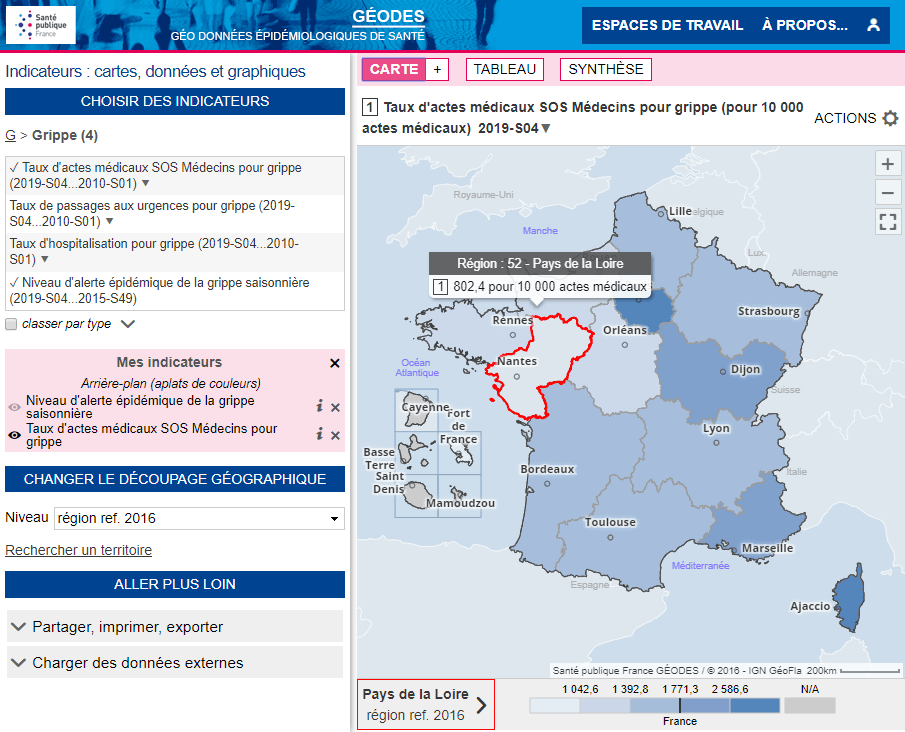905x732 pixels.
Task: Expand Charger des données externes section
Action: (x=175, y=662)
